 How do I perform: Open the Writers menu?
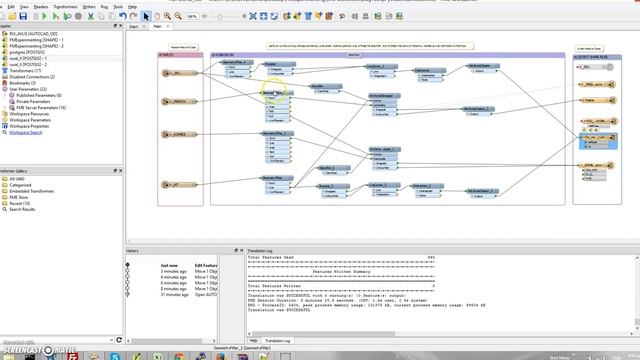click(x=89, y=7)
